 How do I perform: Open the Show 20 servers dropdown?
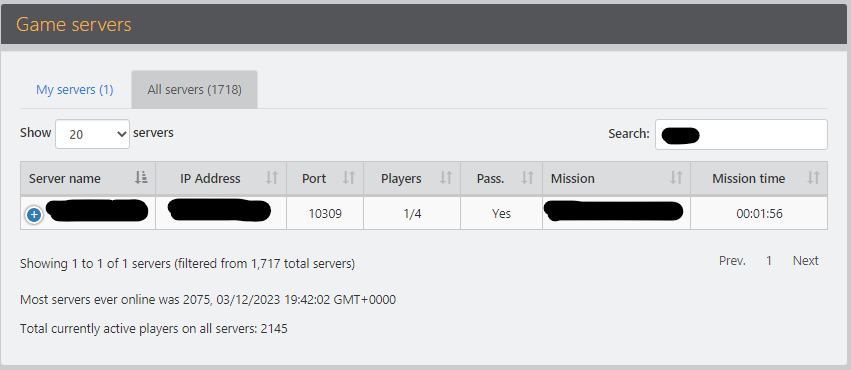(92, 134)
